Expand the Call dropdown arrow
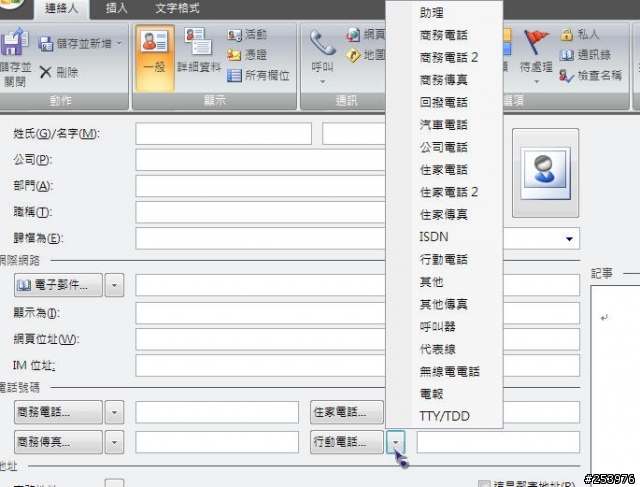This screenshot has height=487, width=640. pyautogui.click(x=322, y=82)
